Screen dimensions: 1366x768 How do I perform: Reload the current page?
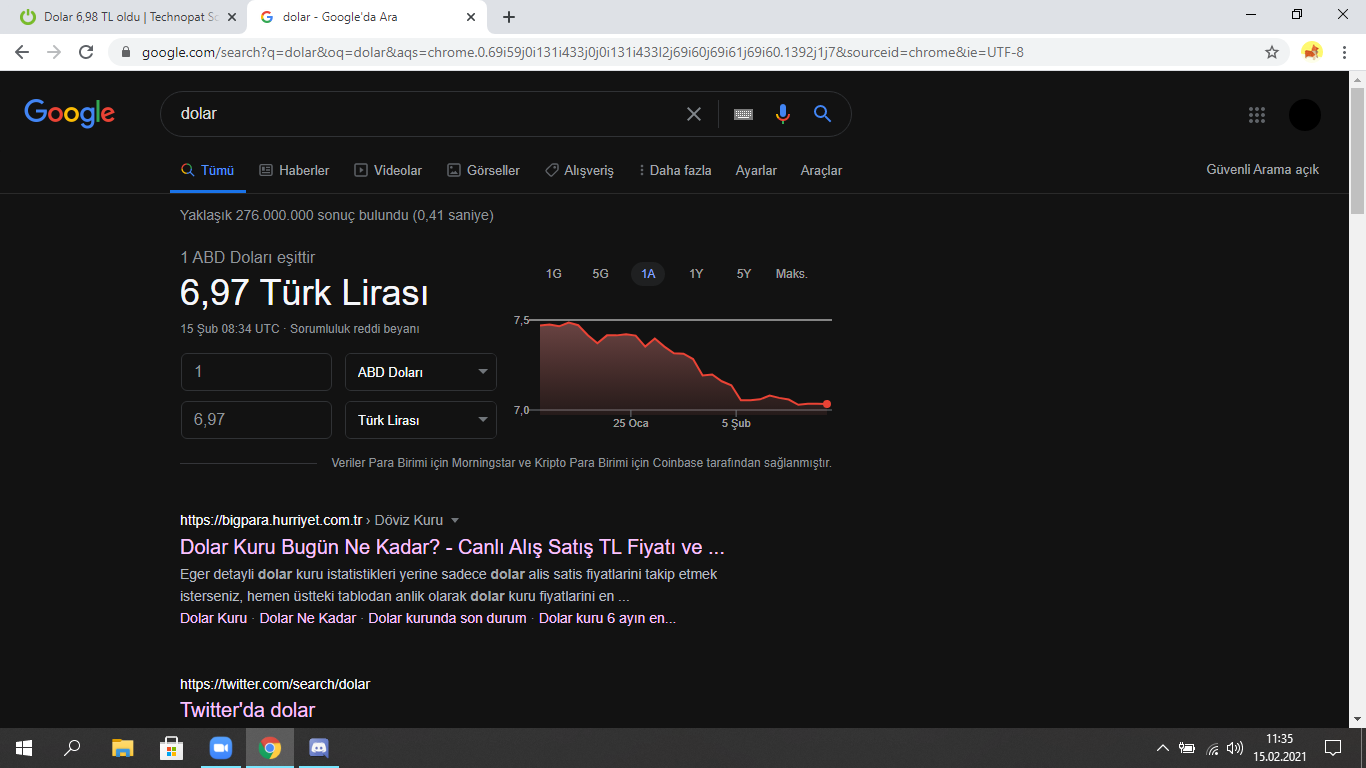coord(86,52)
